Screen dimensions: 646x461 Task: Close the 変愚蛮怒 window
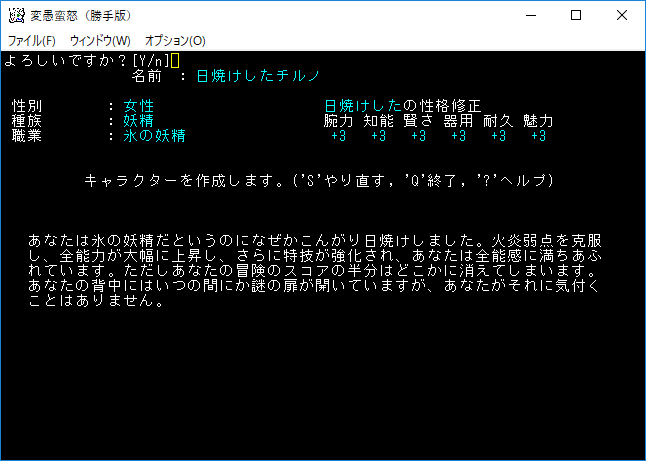pos(622,16)
